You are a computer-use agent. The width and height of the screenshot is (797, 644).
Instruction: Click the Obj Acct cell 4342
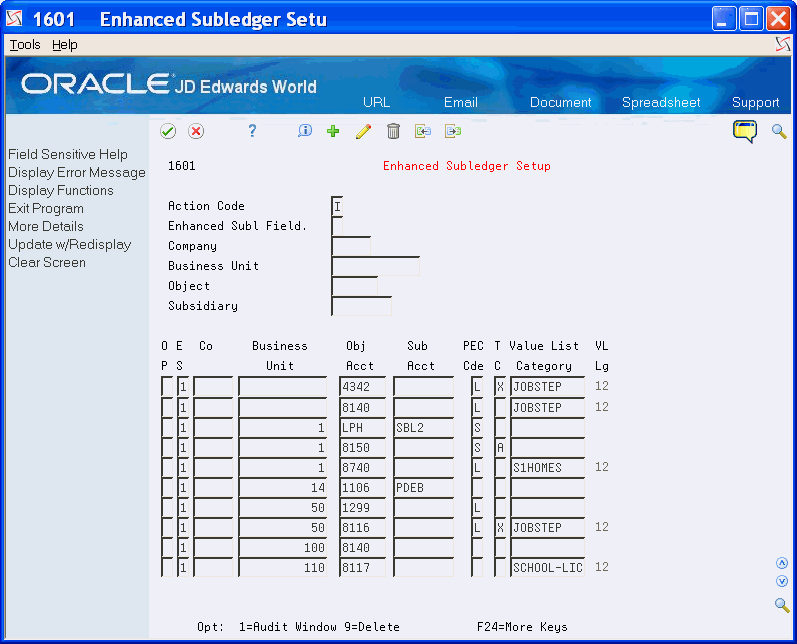click(x=362, y=386)
